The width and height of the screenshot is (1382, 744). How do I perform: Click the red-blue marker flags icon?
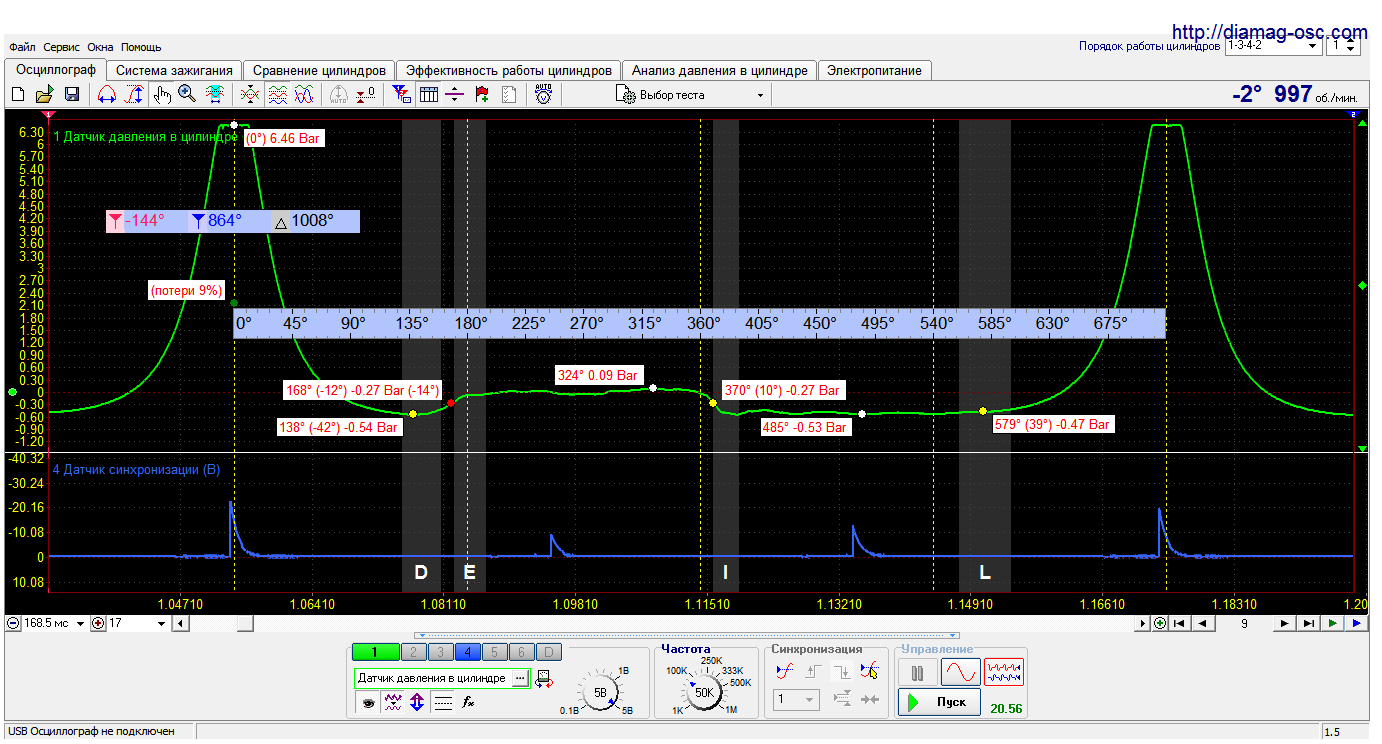pos(401,94)
